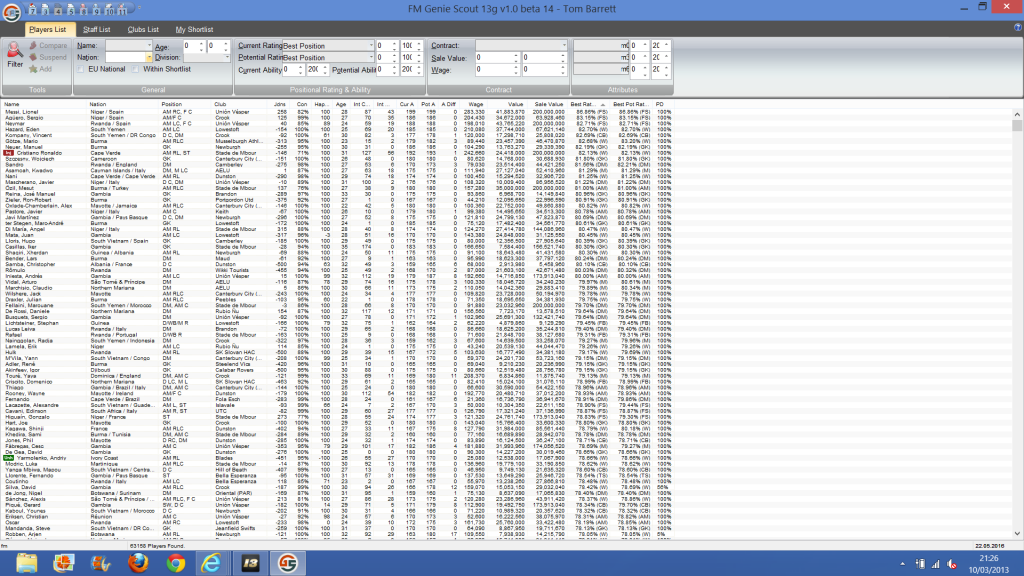This screenshot has height=576, width=1024.
Task: Open the Division dropdown
Action: [x=227, y=57]
